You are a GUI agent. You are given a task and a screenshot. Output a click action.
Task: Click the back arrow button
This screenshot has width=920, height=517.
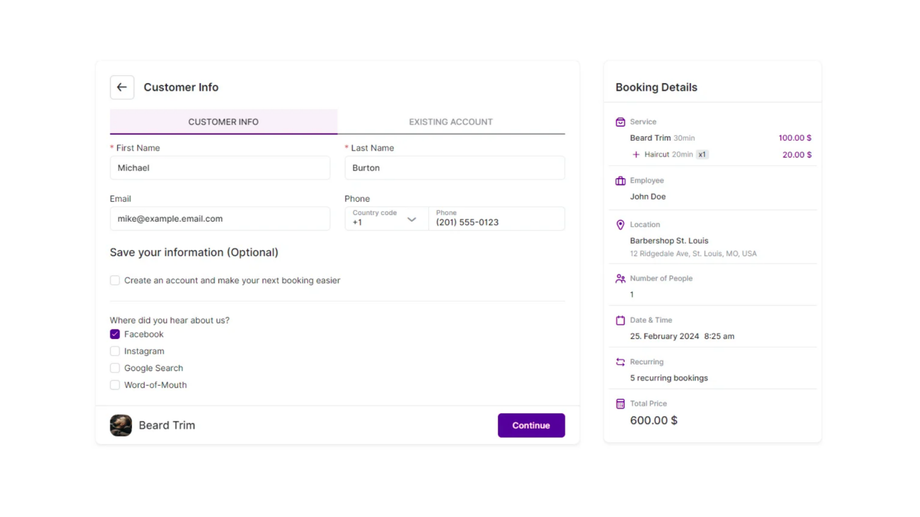coord(122,87)
